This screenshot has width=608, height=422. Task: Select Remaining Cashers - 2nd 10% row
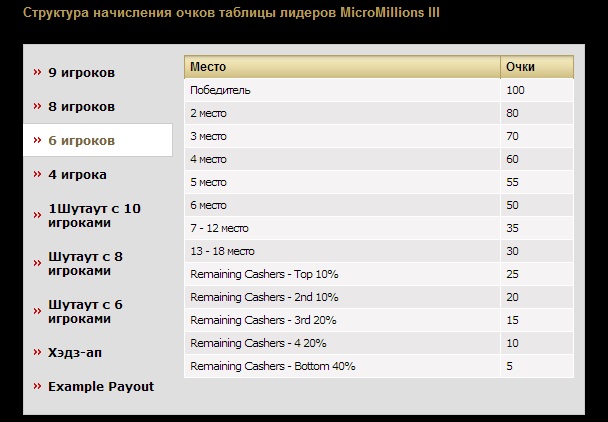point(379,297)
